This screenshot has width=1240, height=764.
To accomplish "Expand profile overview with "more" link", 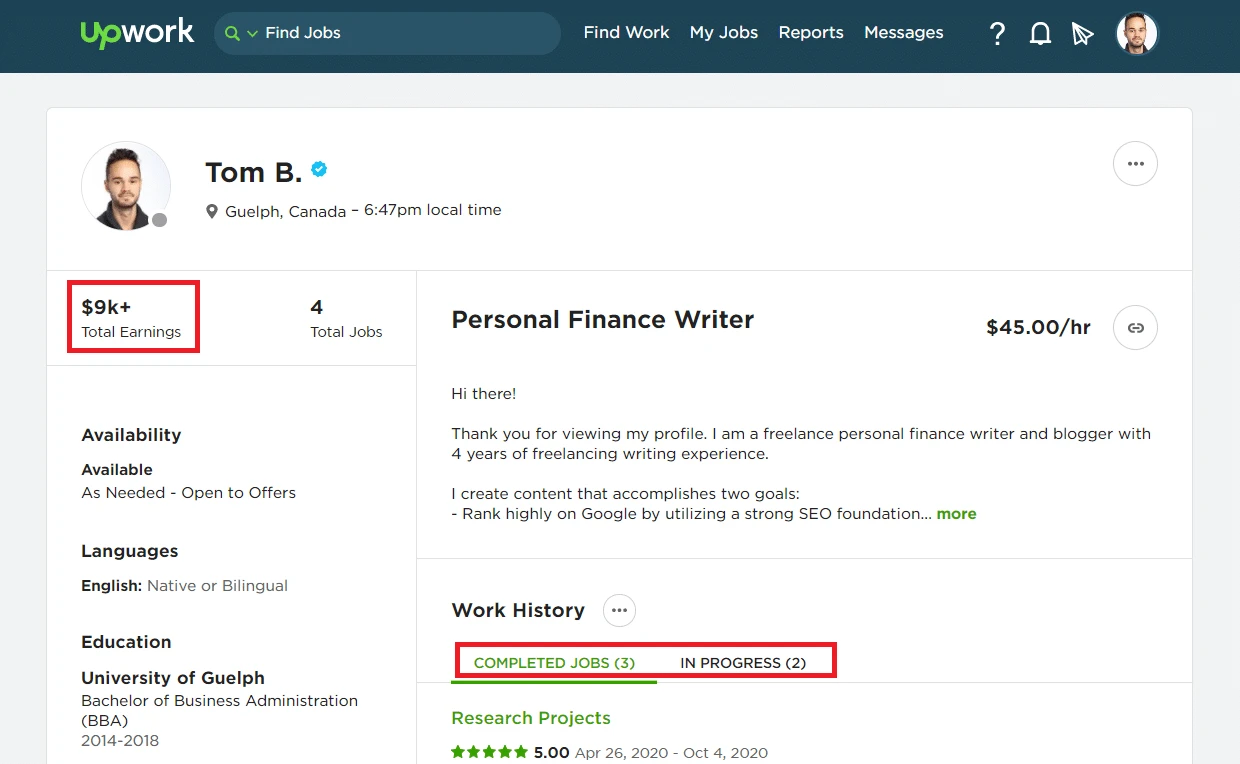I will click(956, 514).
